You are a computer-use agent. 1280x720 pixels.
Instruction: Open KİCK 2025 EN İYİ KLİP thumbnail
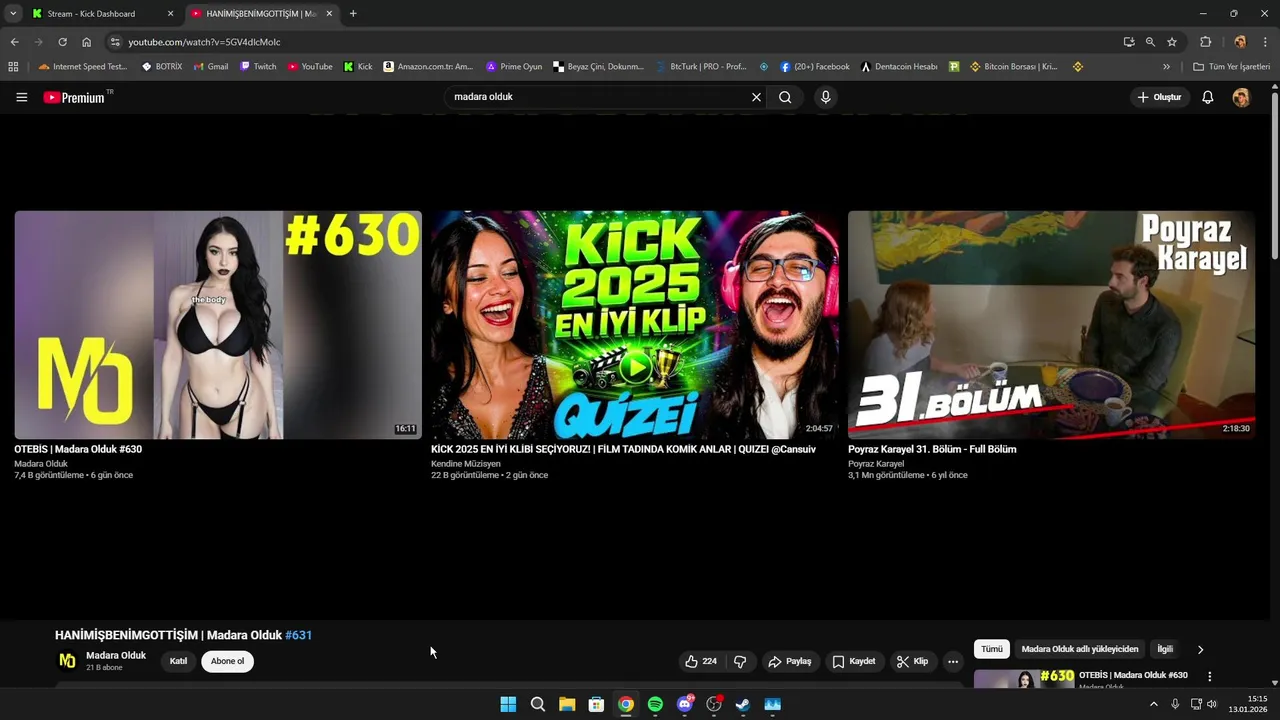pyautogui.click(x=635, y=325)
